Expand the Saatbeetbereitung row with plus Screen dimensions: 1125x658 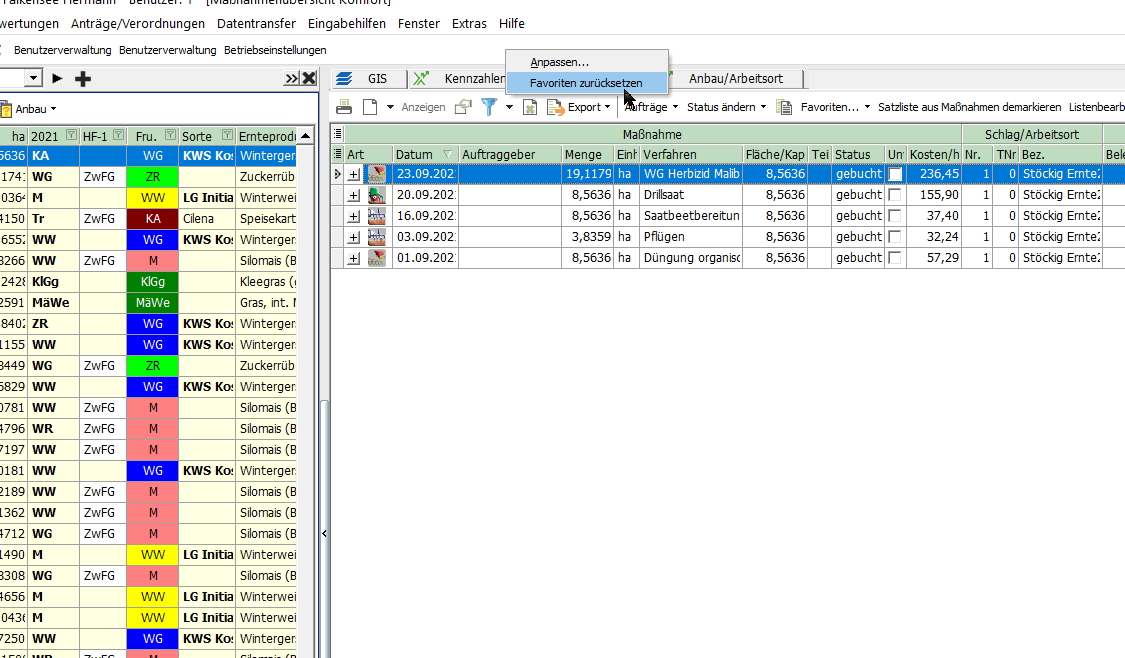coord(353,216)
